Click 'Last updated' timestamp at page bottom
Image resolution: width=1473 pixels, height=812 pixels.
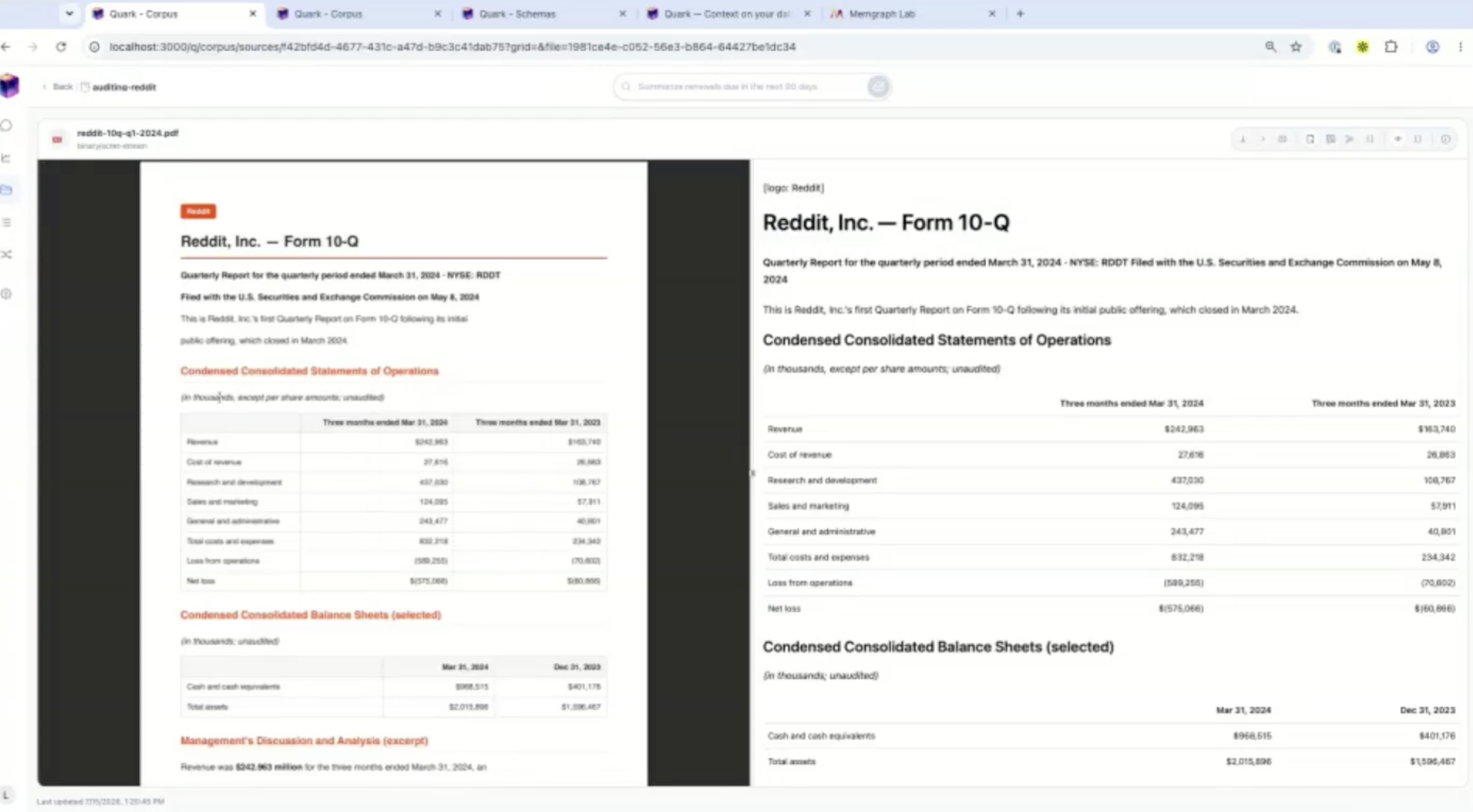(x=100, y=801)
